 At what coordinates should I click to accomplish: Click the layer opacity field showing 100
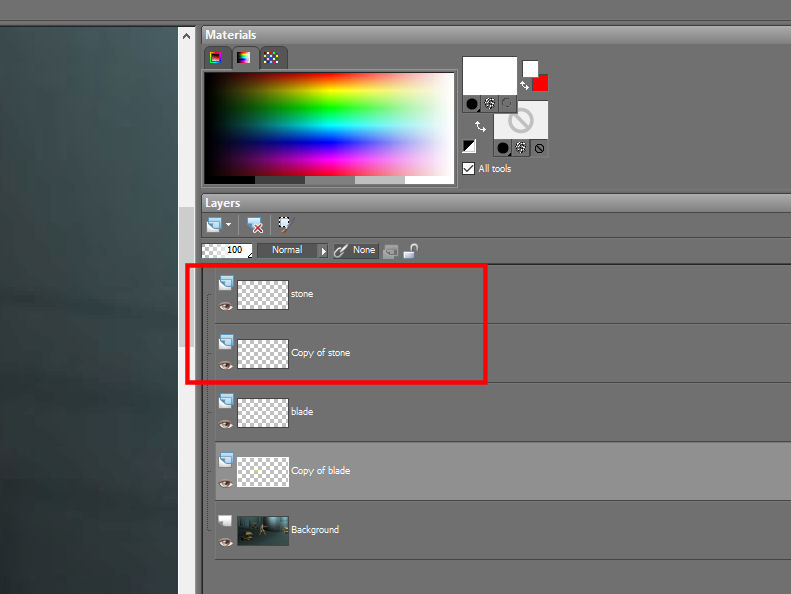click(227, 250)
